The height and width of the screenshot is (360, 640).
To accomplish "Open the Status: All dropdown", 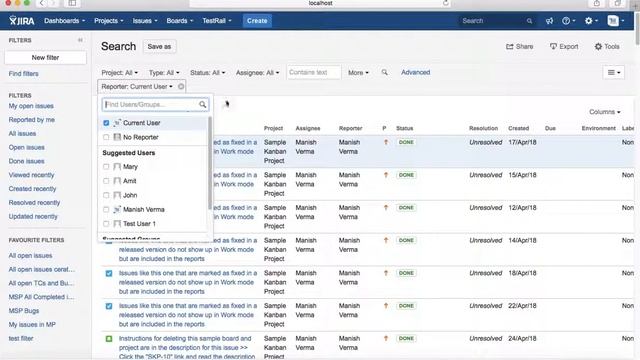I will click(x=207, y=73).
